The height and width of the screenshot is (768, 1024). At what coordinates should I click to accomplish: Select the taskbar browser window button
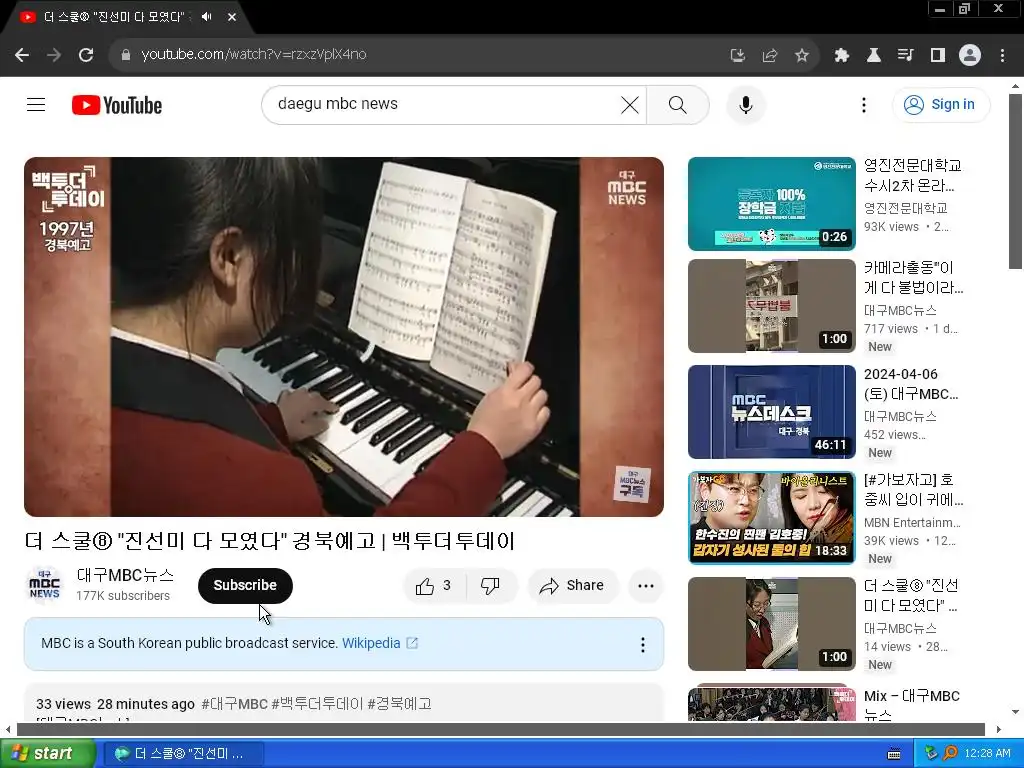click(182, 754)
